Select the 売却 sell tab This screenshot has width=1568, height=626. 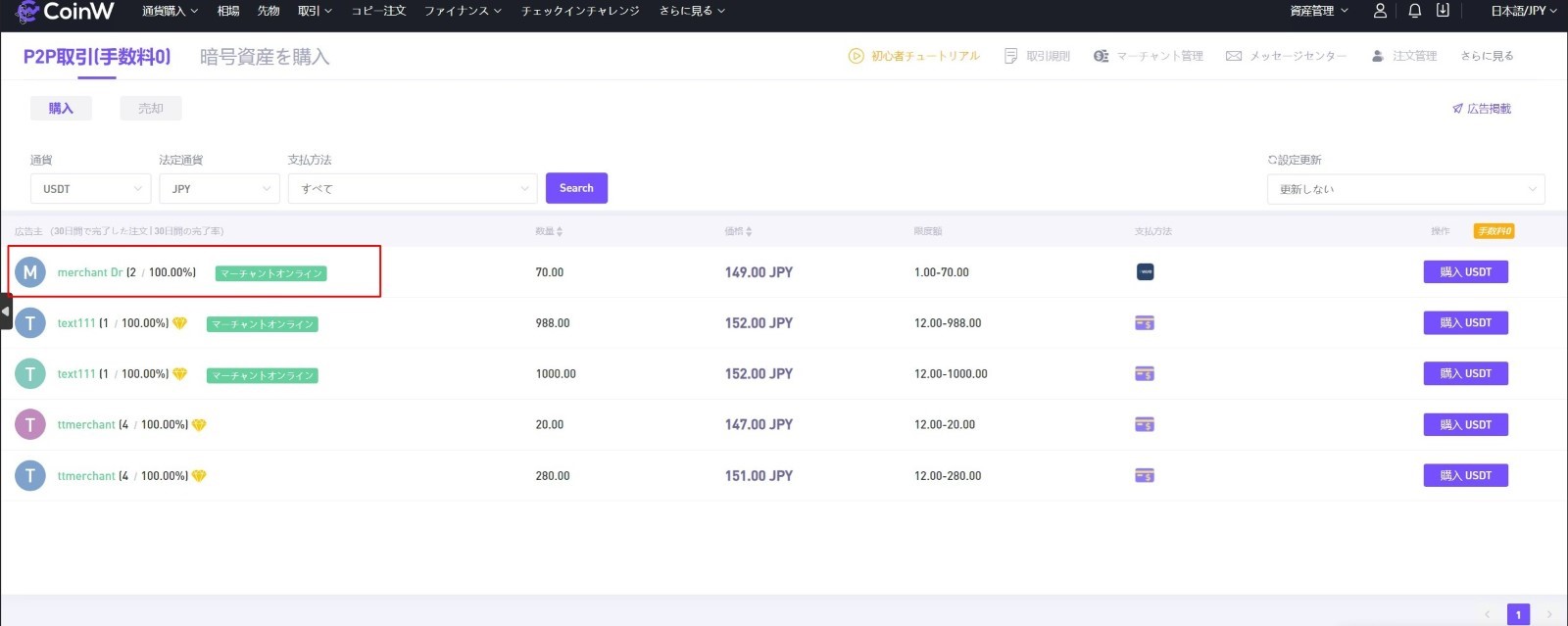pyautogui.click(x=151, y=109)
